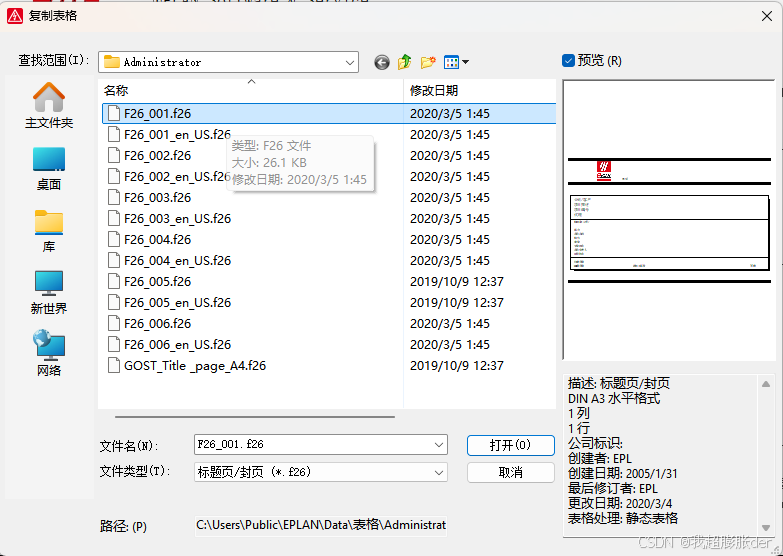
Task: Open the view menu dropdown arrow
Action: [x=465, y=62]
